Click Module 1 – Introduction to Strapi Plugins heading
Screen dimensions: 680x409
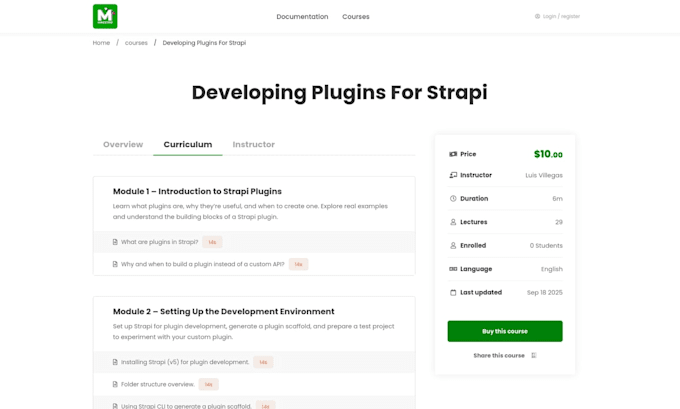197,191
